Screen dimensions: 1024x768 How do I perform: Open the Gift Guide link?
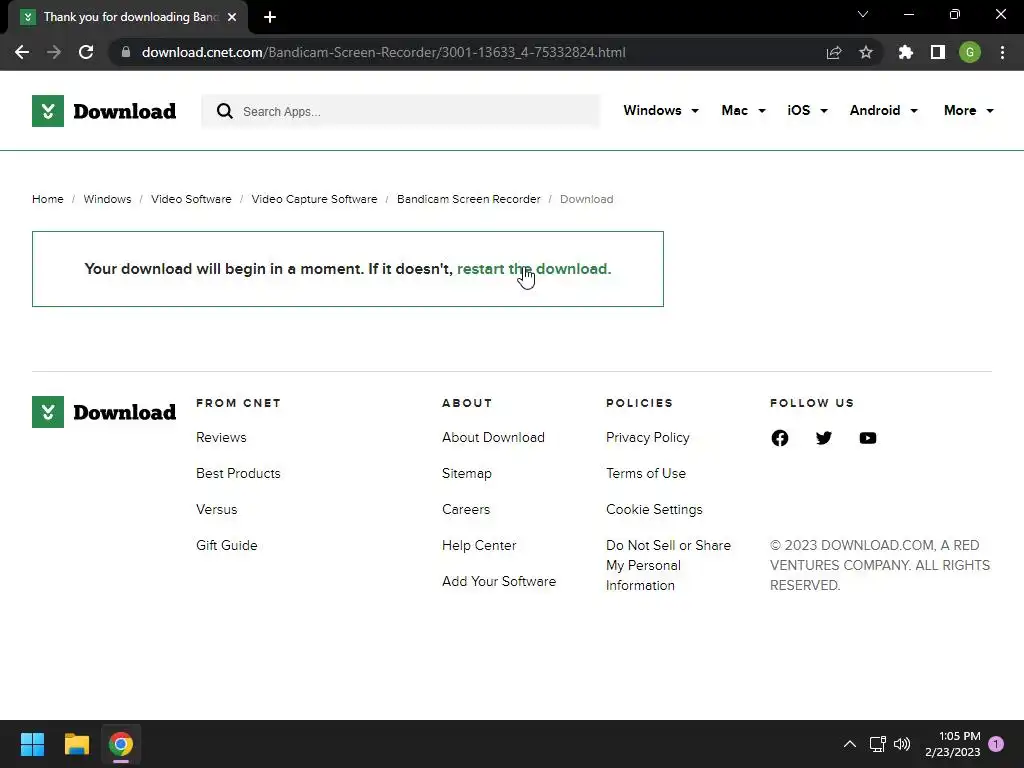pos(227,545)
